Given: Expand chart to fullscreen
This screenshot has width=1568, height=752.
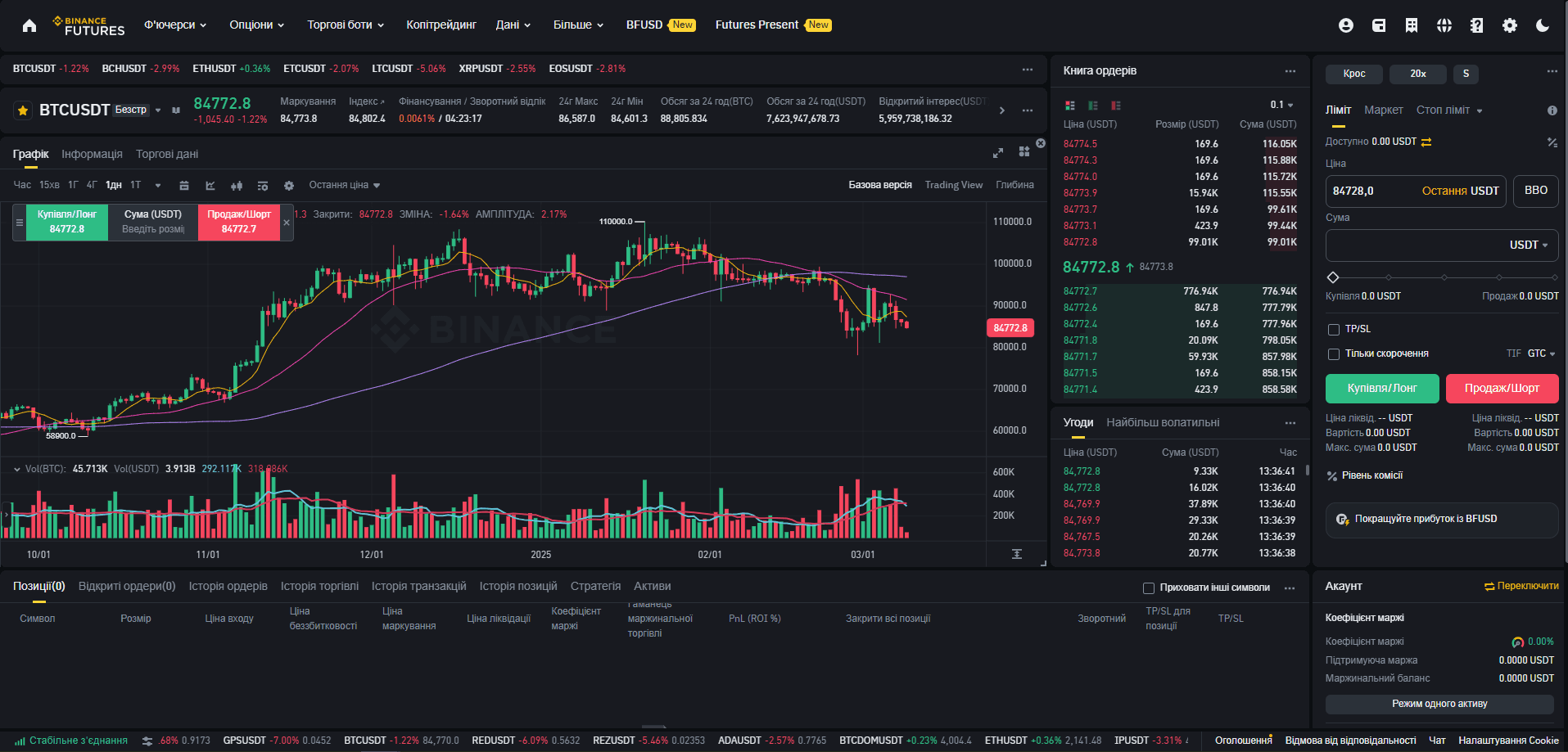Looking at the screenshot, I should coord(998,153).
